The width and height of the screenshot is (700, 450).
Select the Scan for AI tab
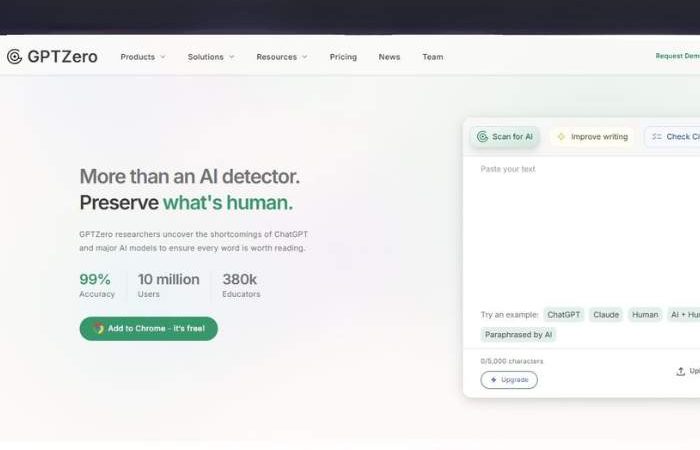[504, 137]
